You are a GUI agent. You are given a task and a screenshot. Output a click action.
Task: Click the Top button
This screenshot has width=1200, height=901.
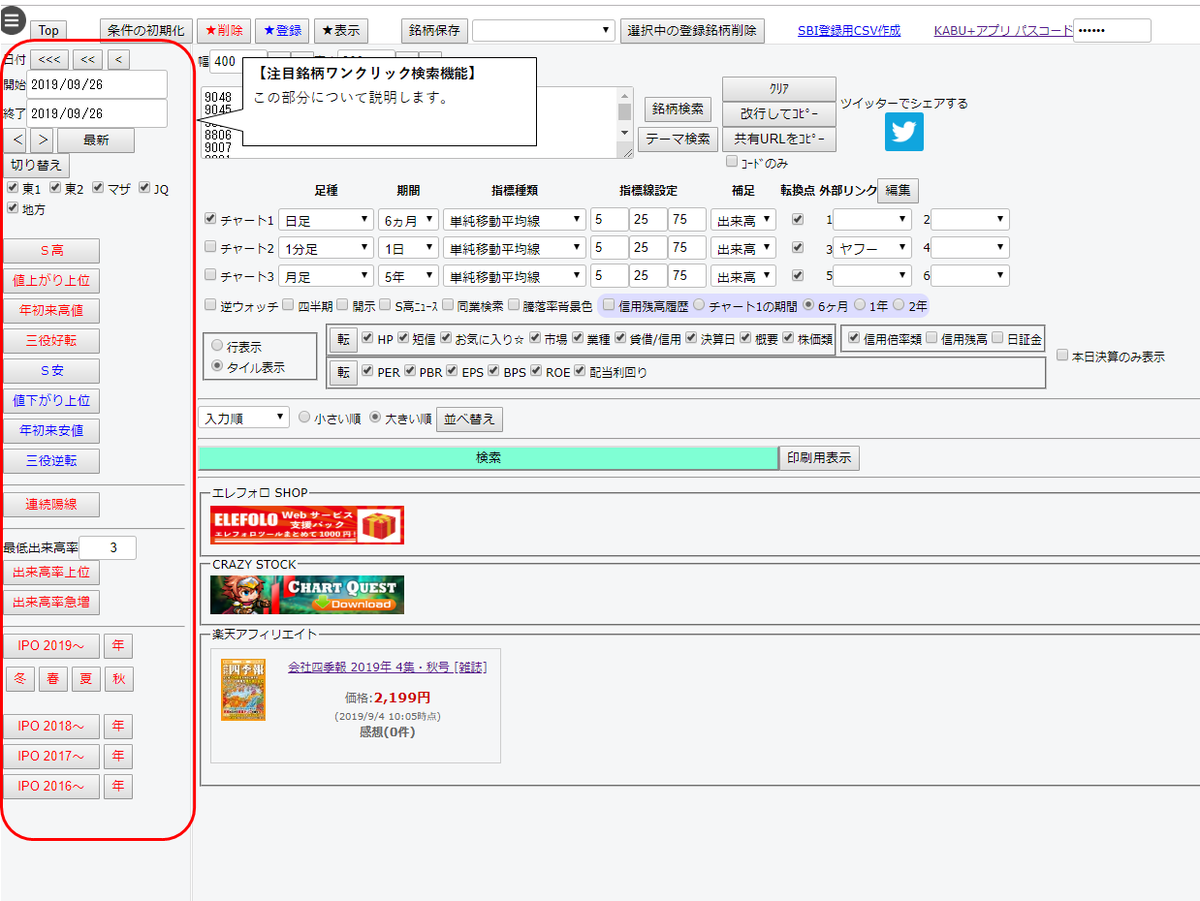click(x=48, y=31)
